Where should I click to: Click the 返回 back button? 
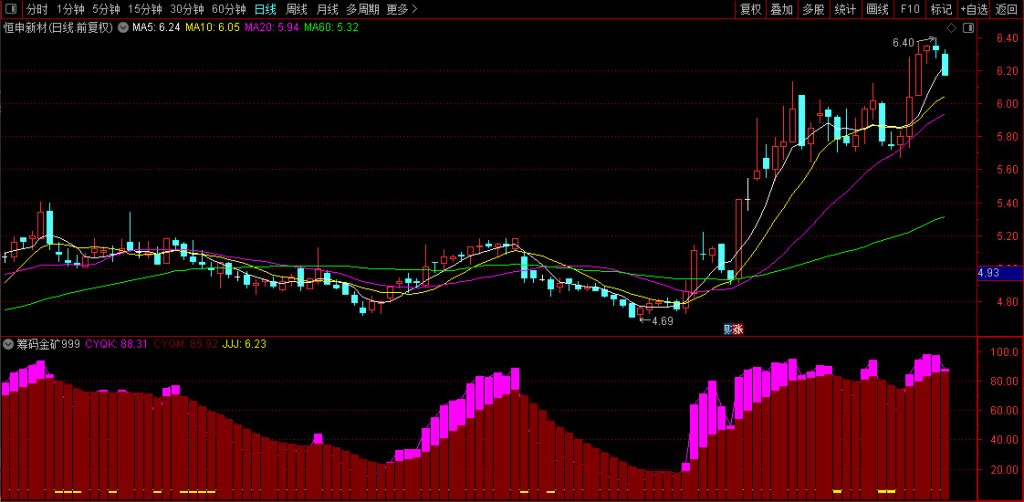tap(1006, 9)
